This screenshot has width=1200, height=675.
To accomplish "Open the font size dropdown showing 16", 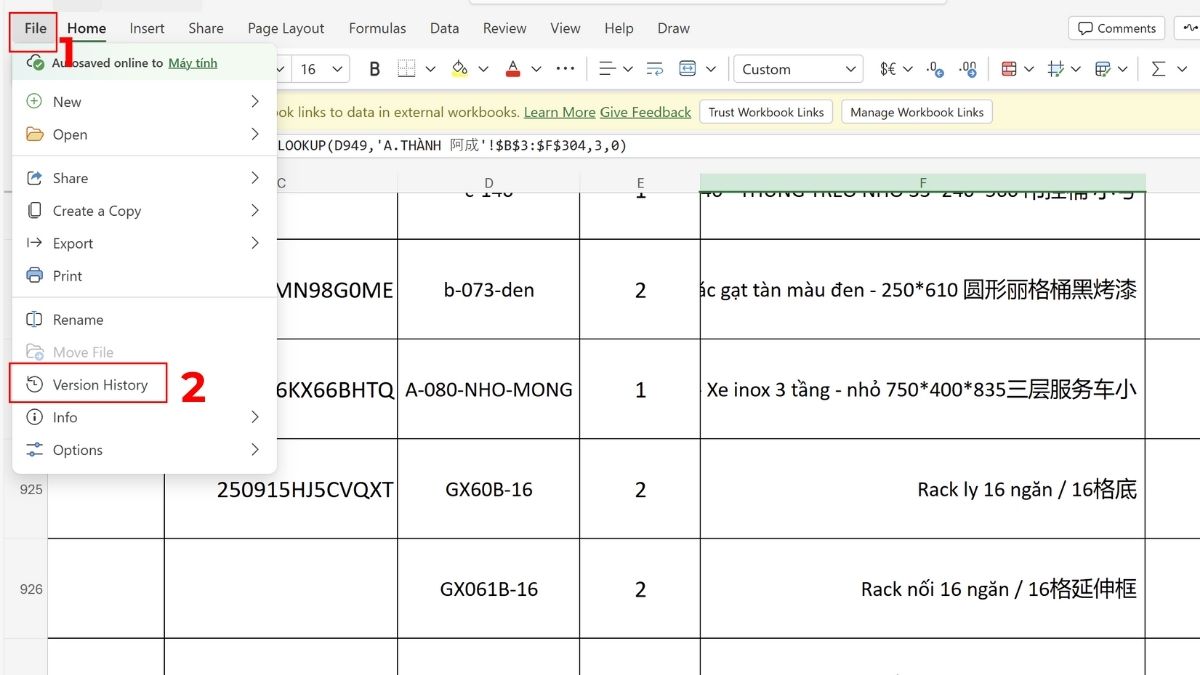I will (x=338, y=69).
